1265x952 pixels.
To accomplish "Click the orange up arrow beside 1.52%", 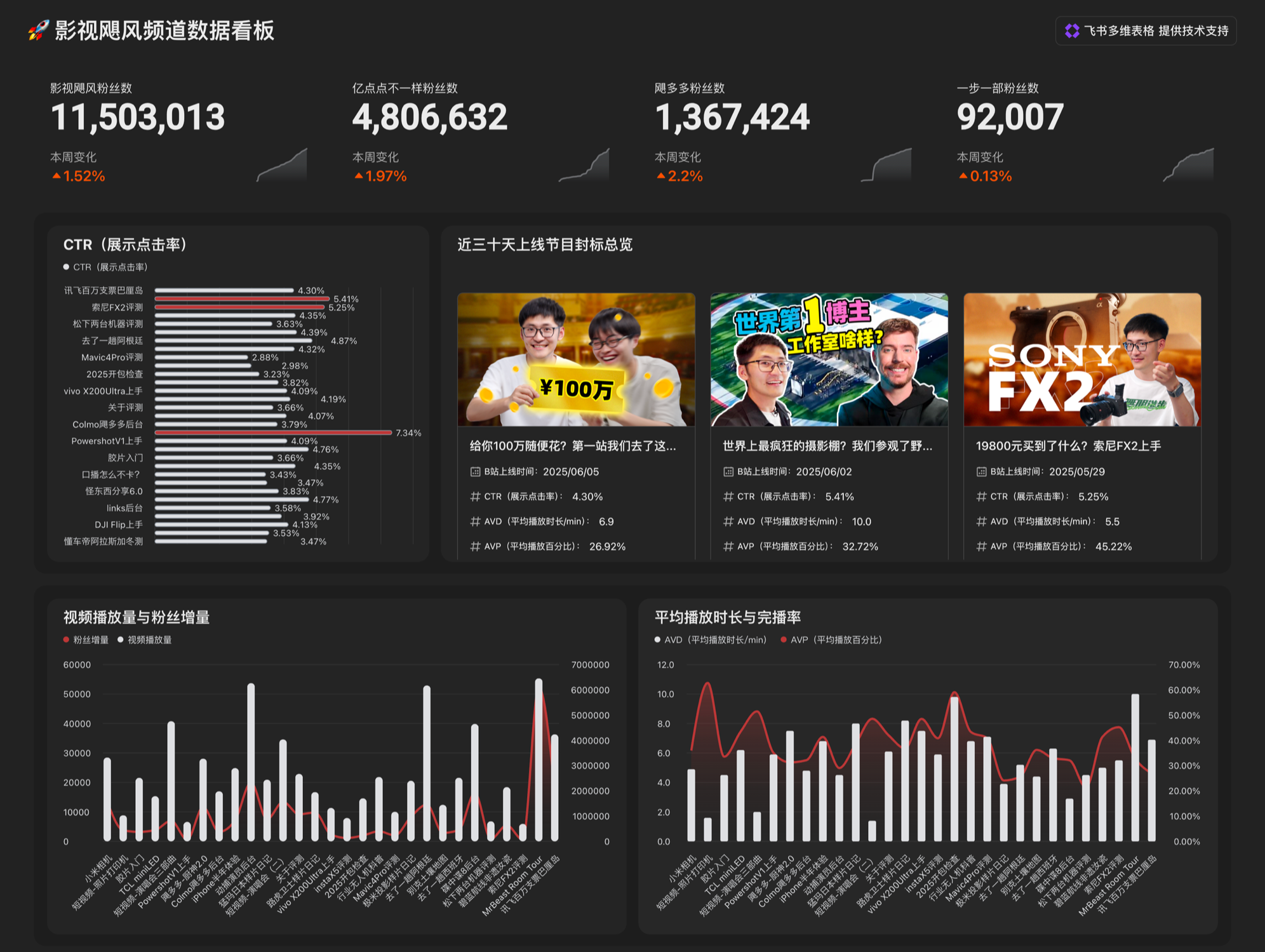I will pos(57,176).
